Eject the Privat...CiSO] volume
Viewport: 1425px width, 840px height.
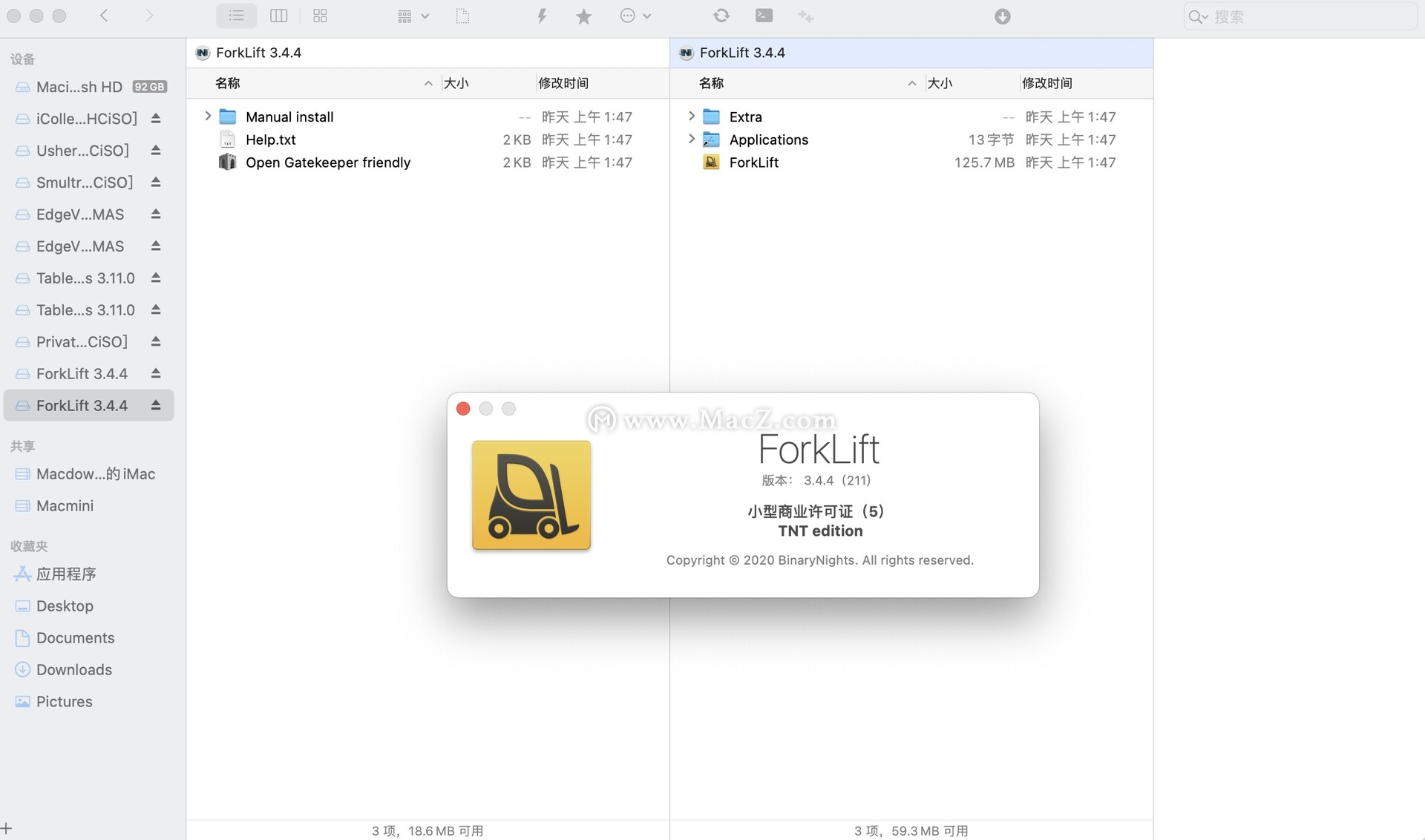tap(156, 342)
